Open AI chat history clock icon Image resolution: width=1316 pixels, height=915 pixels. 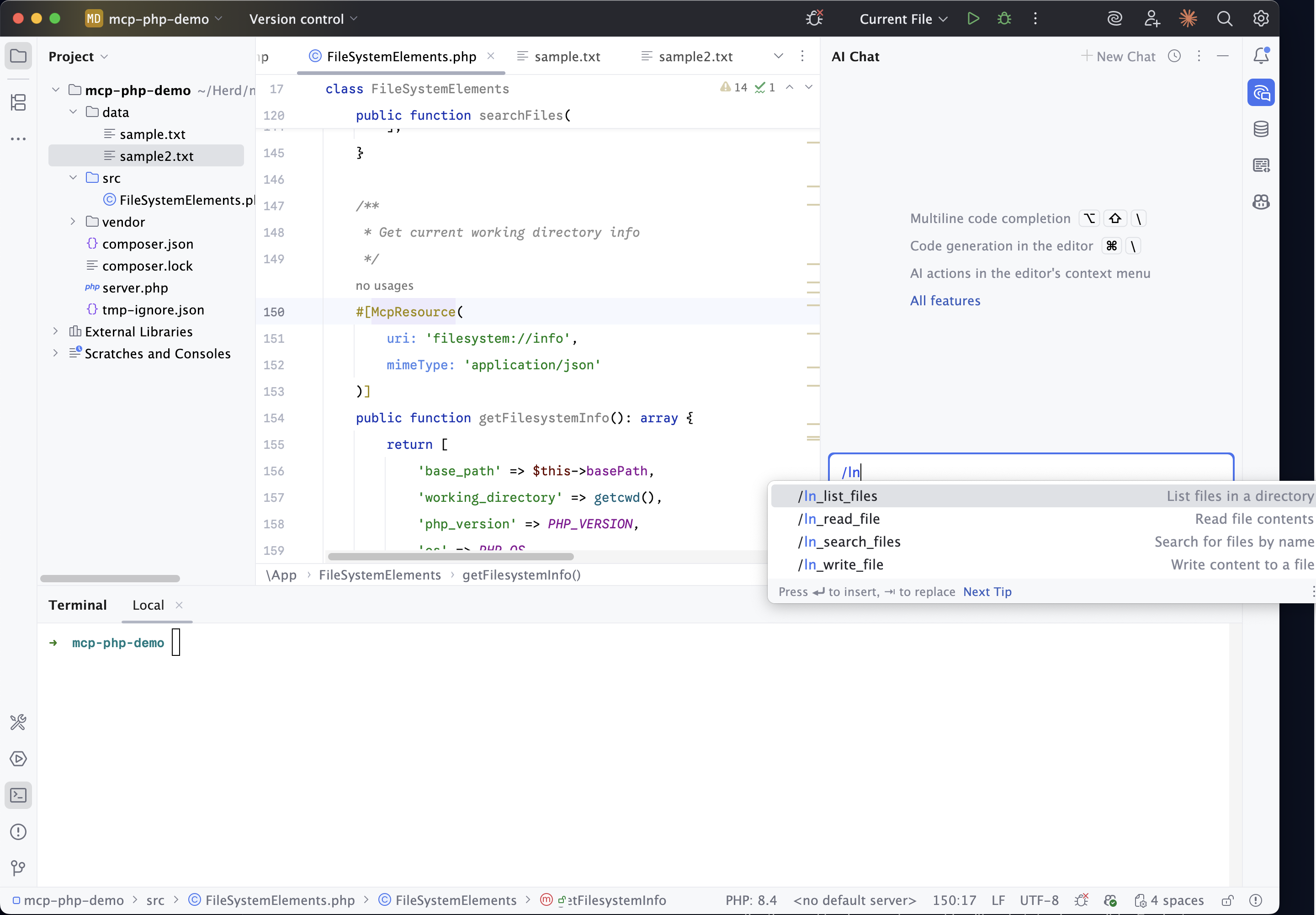(x=1174, y=56)
